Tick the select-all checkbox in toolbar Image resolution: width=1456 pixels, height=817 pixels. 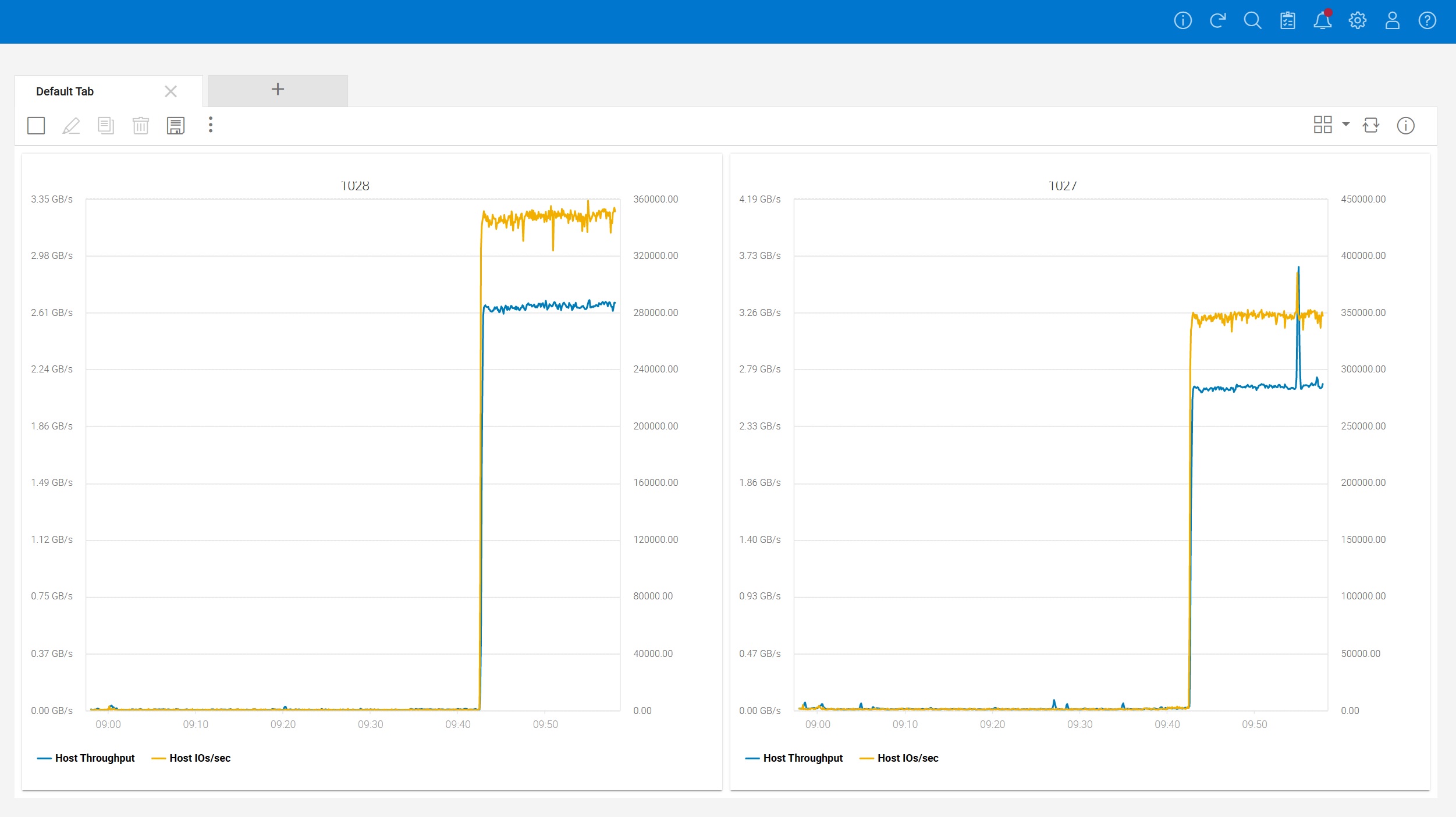pyautogui.click(x=36, y=126)
